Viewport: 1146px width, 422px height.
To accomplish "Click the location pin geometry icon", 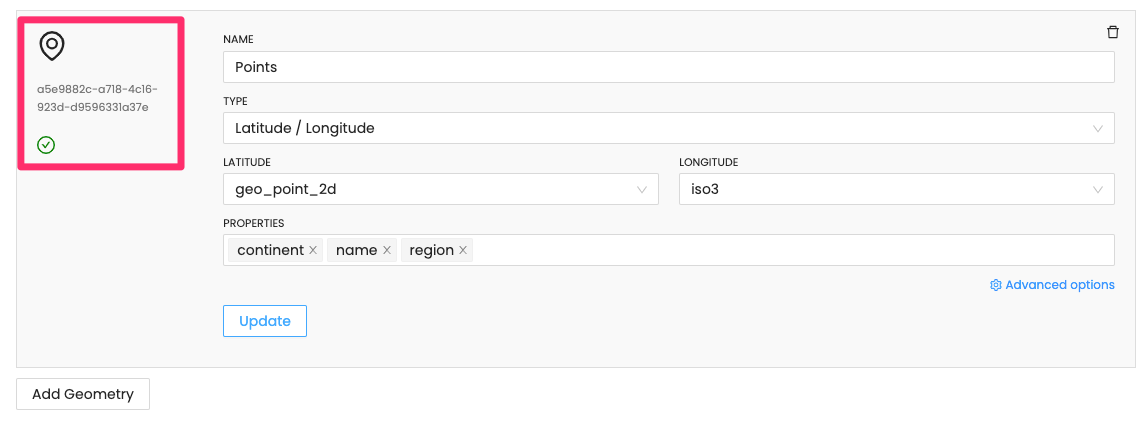I will click(x=51, y=46).
